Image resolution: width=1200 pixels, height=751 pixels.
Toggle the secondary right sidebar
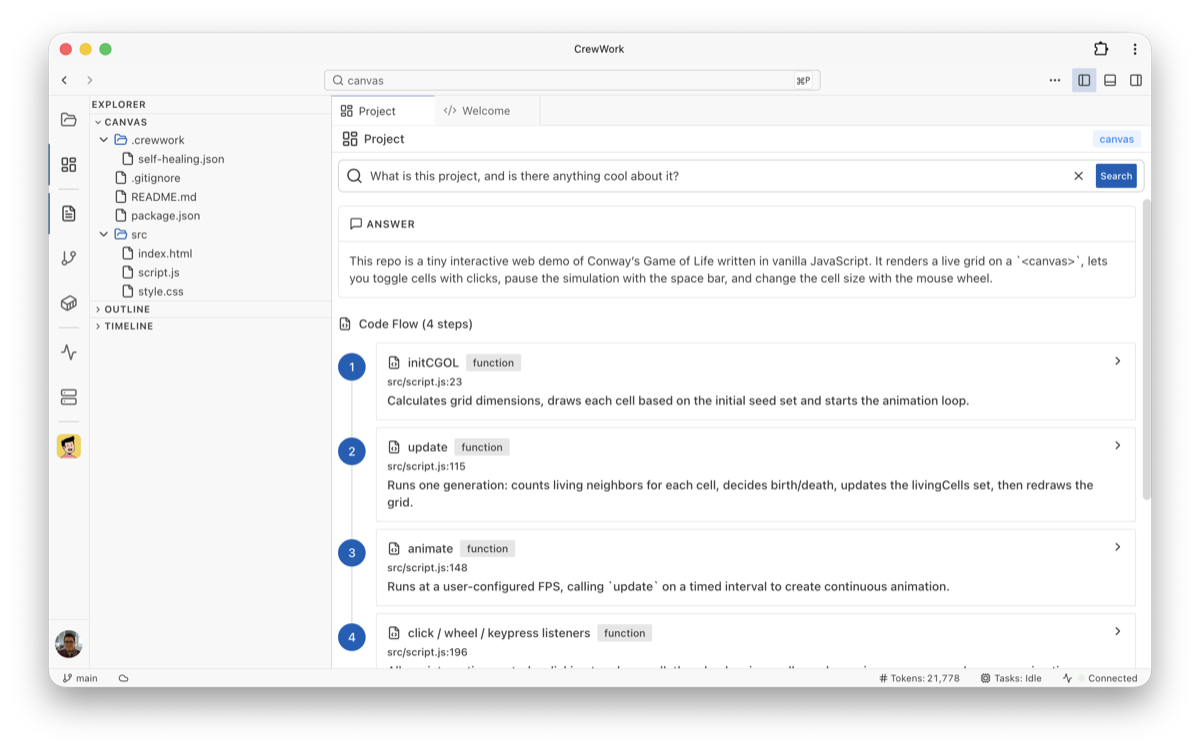tap(1136, 80)
